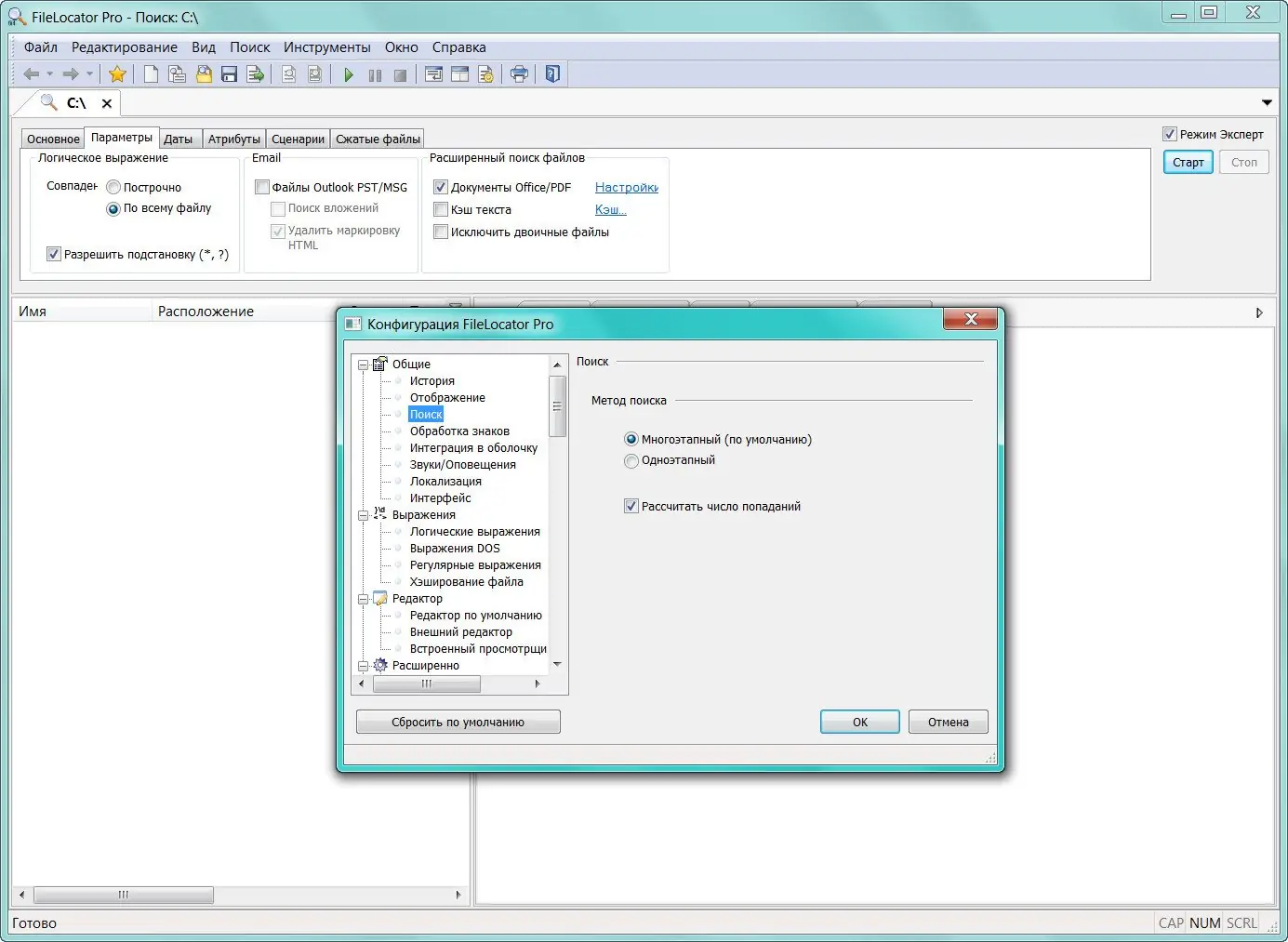Select Внешний редактор in the tree
1288x942 pixels.
pyautogui.click(x=461, y=631)
